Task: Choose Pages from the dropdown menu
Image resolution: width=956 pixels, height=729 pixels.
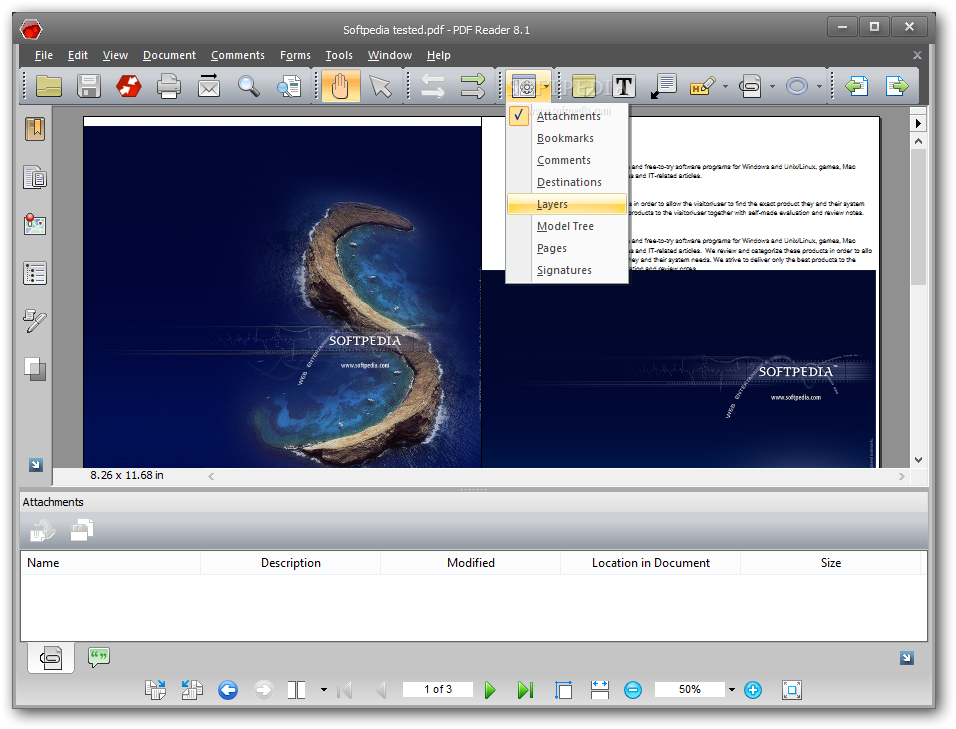Action: point(567,248)
